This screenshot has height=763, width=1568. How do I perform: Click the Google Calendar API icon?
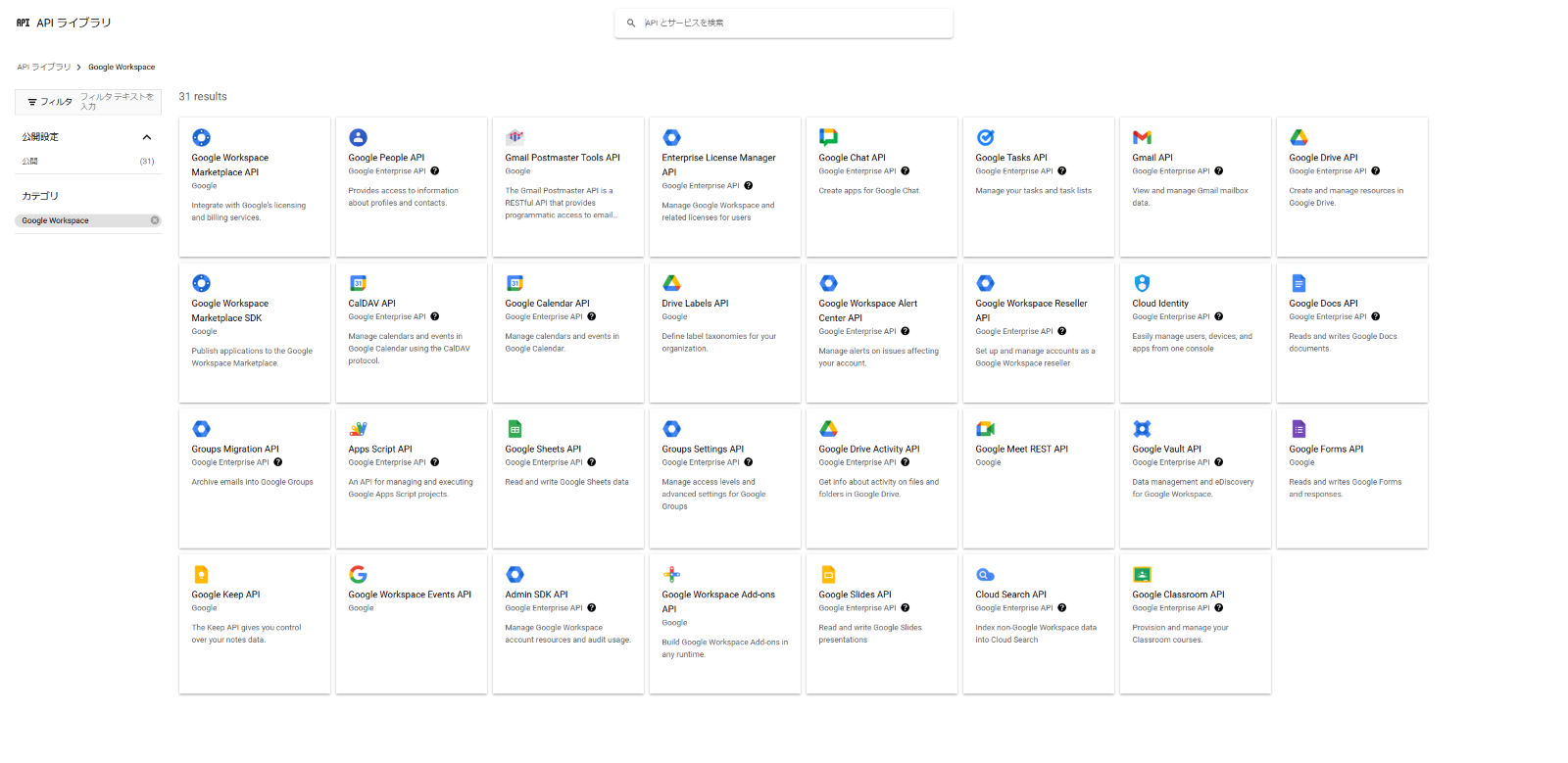tap(514, 283)
